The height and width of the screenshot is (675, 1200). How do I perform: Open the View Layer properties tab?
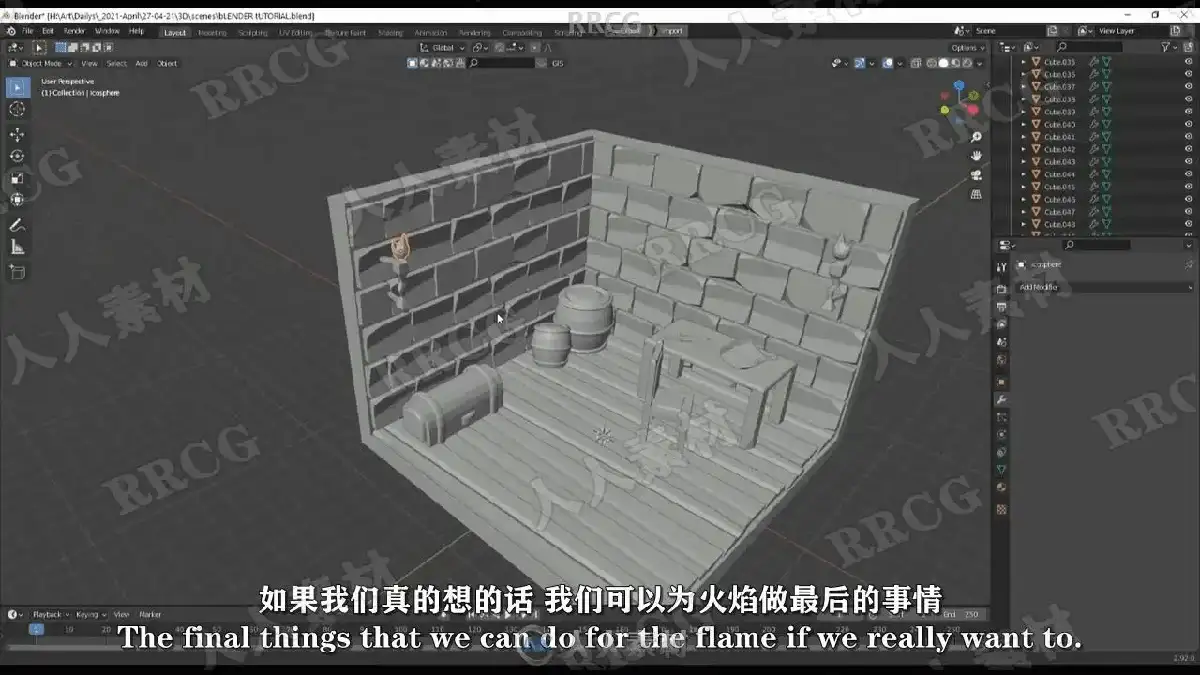pos(1001,325)
